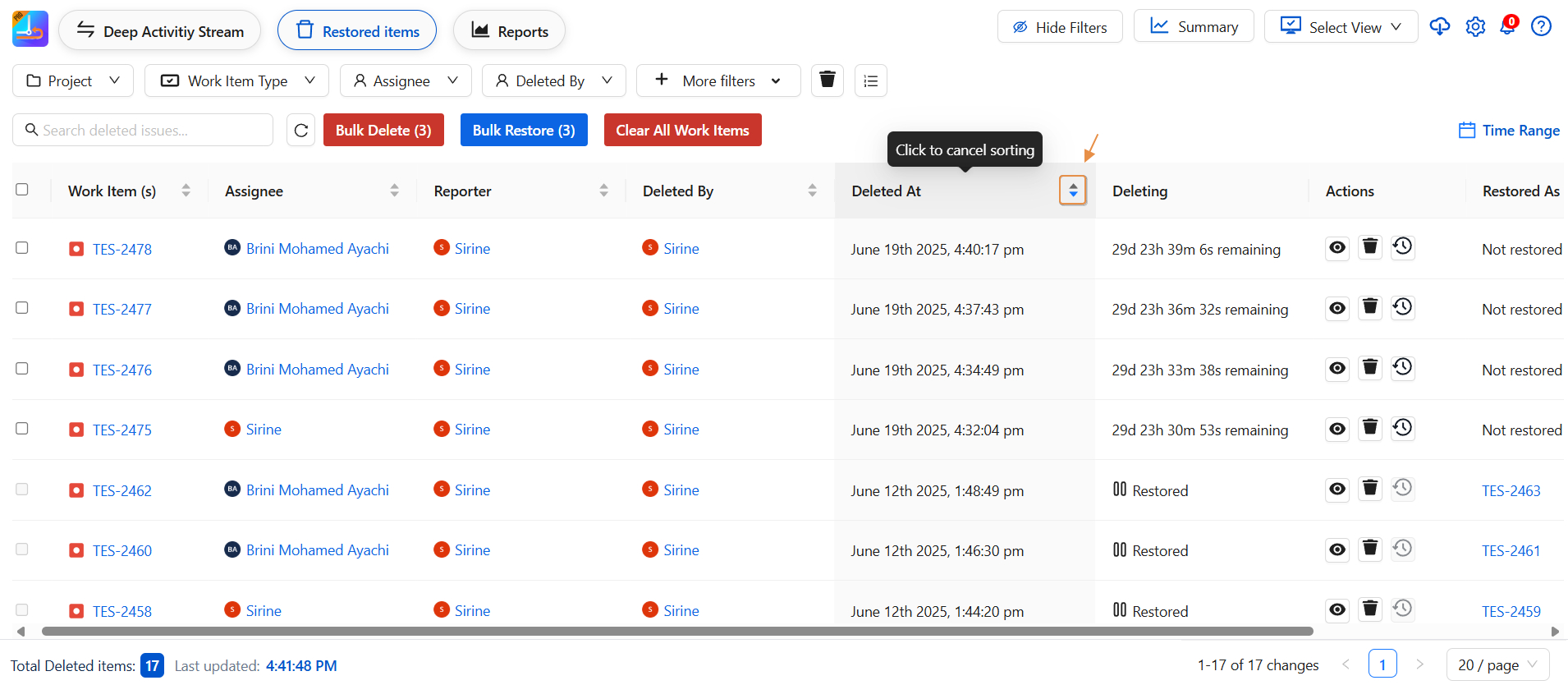1568x685 pixels.
Task: Open the notifications bell icon
Action: [1508, 26]
